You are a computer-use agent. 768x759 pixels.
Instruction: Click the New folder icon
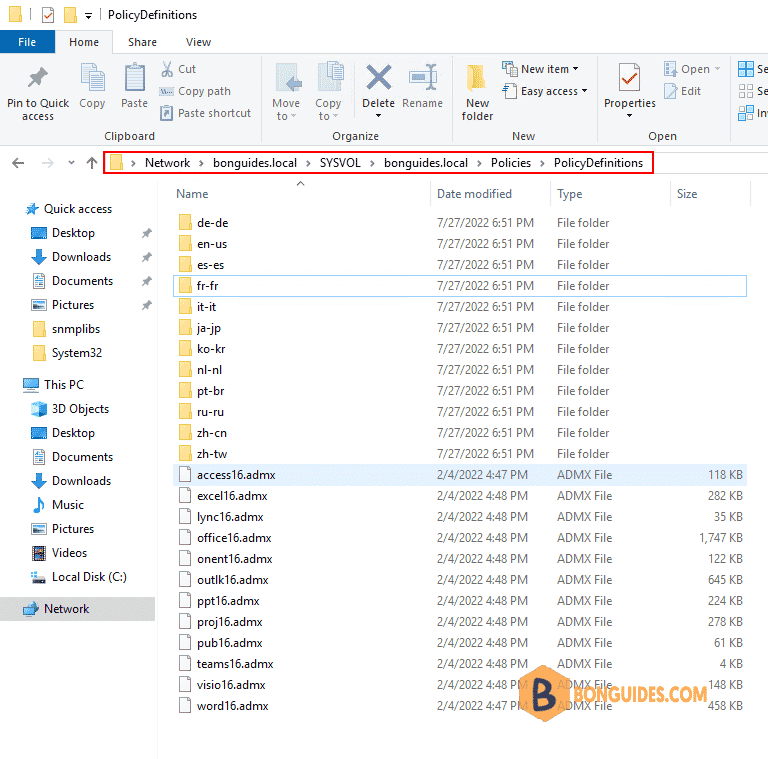[477, 78]
